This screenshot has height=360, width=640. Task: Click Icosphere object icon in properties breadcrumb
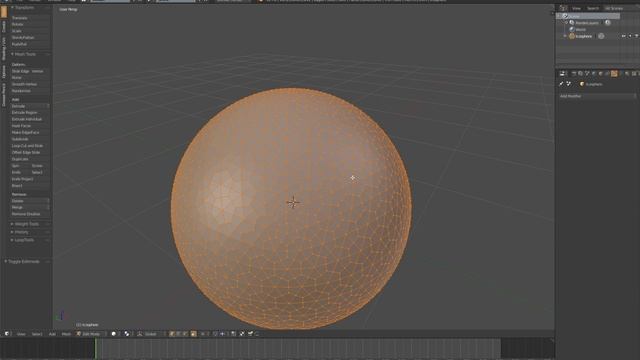tap(582, 84)
